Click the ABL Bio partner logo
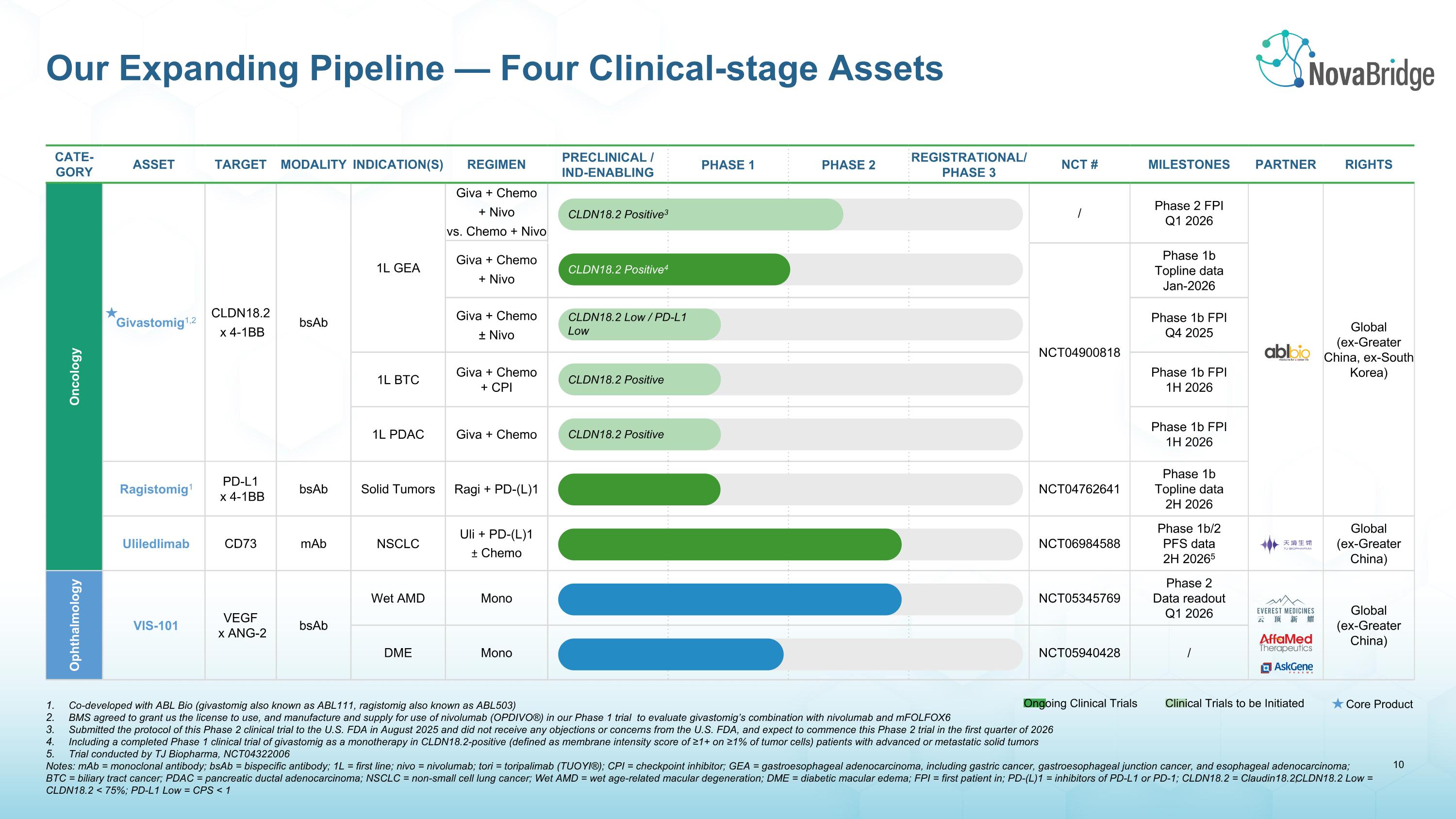1456x819 pixels. click(x=1286, y=352)
